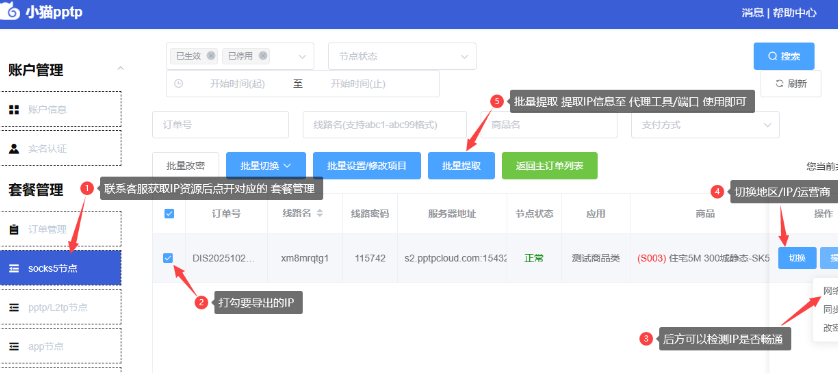The image size is (838, 373).
Task: Uncheck the xm8mrqtg1 row checkbox
Action: click(168, 258)
